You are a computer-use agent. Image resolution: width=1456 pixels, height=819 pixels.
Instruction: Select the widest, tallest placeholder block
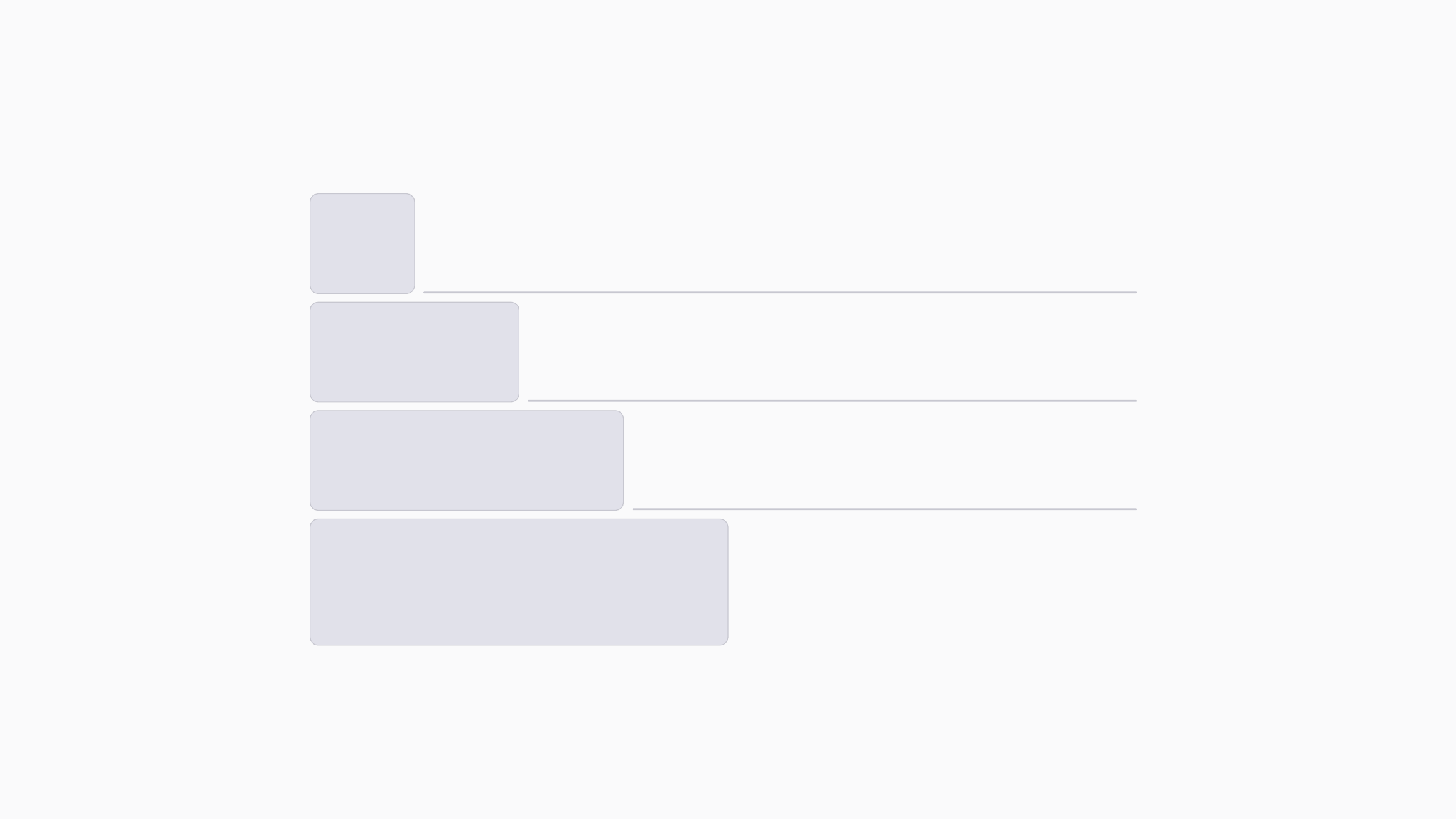[x=518, y=582]
